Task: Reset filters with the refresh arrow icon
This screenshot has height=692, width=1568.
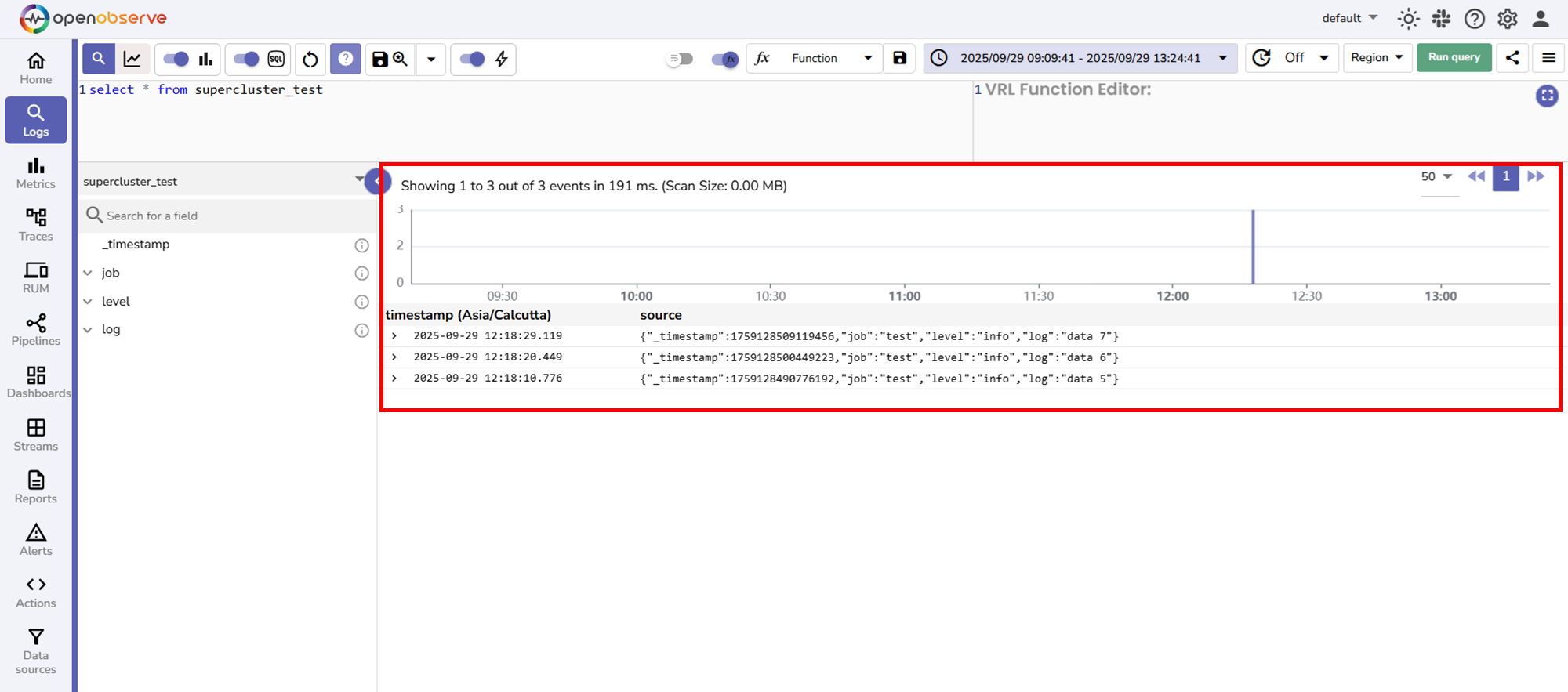Action: (310, 59)
